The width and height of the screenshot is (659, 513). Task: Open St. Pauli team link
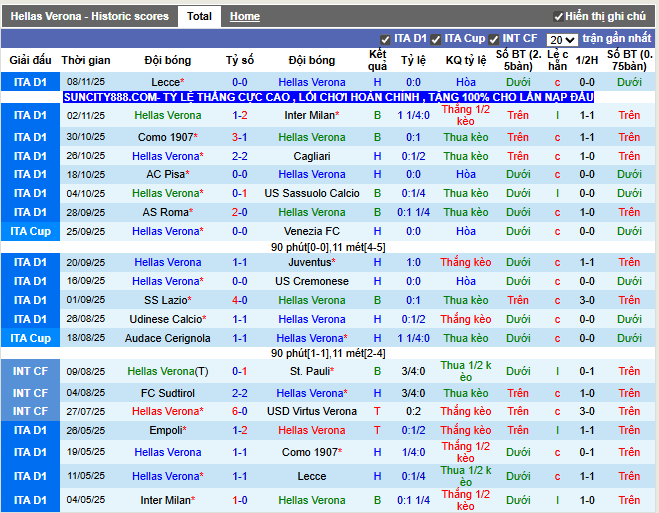pos(312,371)
